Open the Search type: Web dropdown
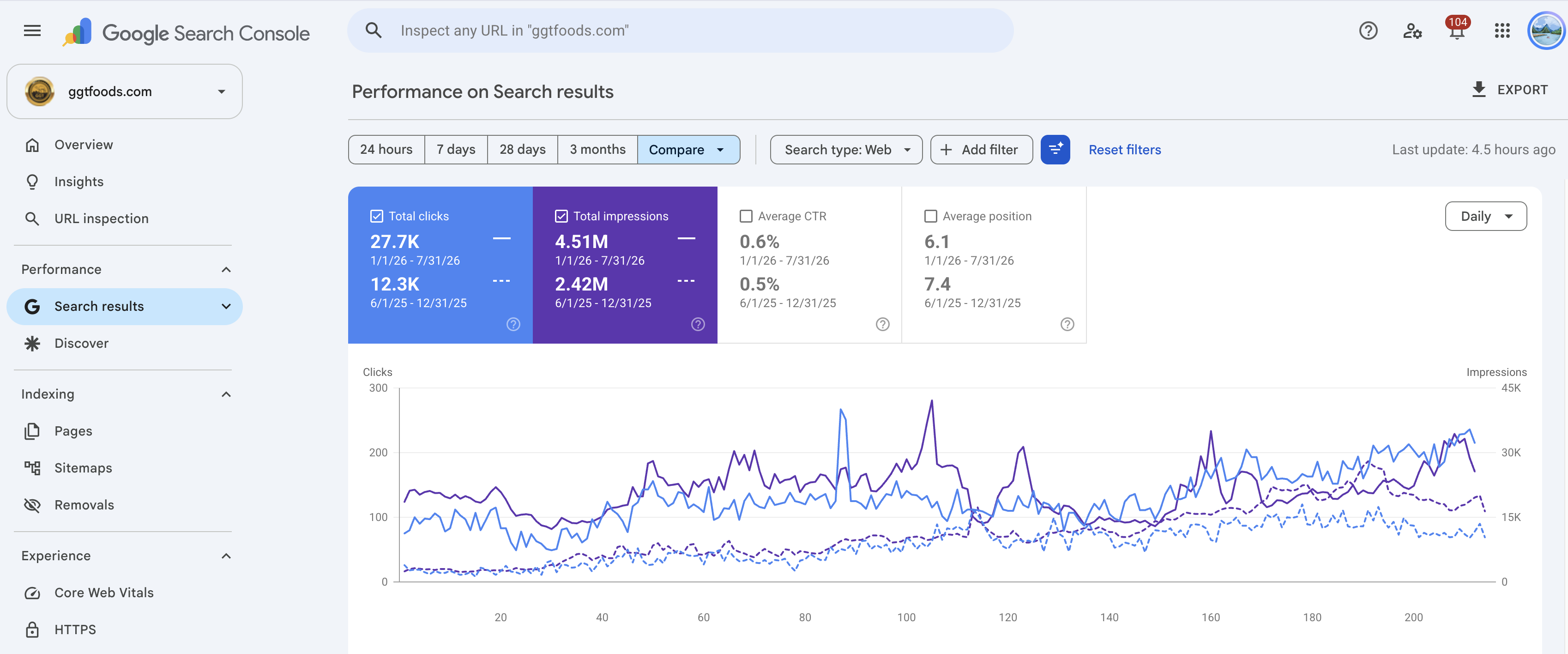Image resolution: width=1568 pixels, height=654 pixels. pos(845,150)
